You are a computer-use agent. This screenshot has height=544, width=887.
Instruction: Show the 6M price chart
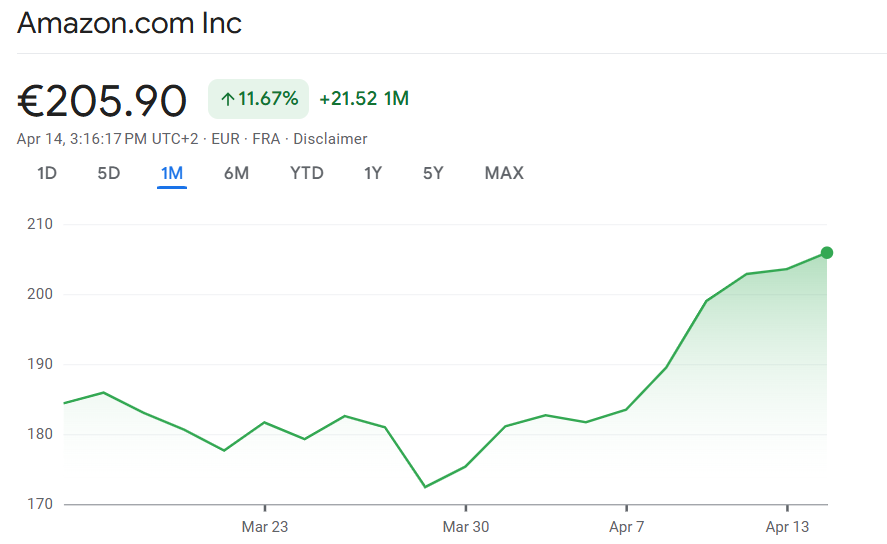(236, 173)
